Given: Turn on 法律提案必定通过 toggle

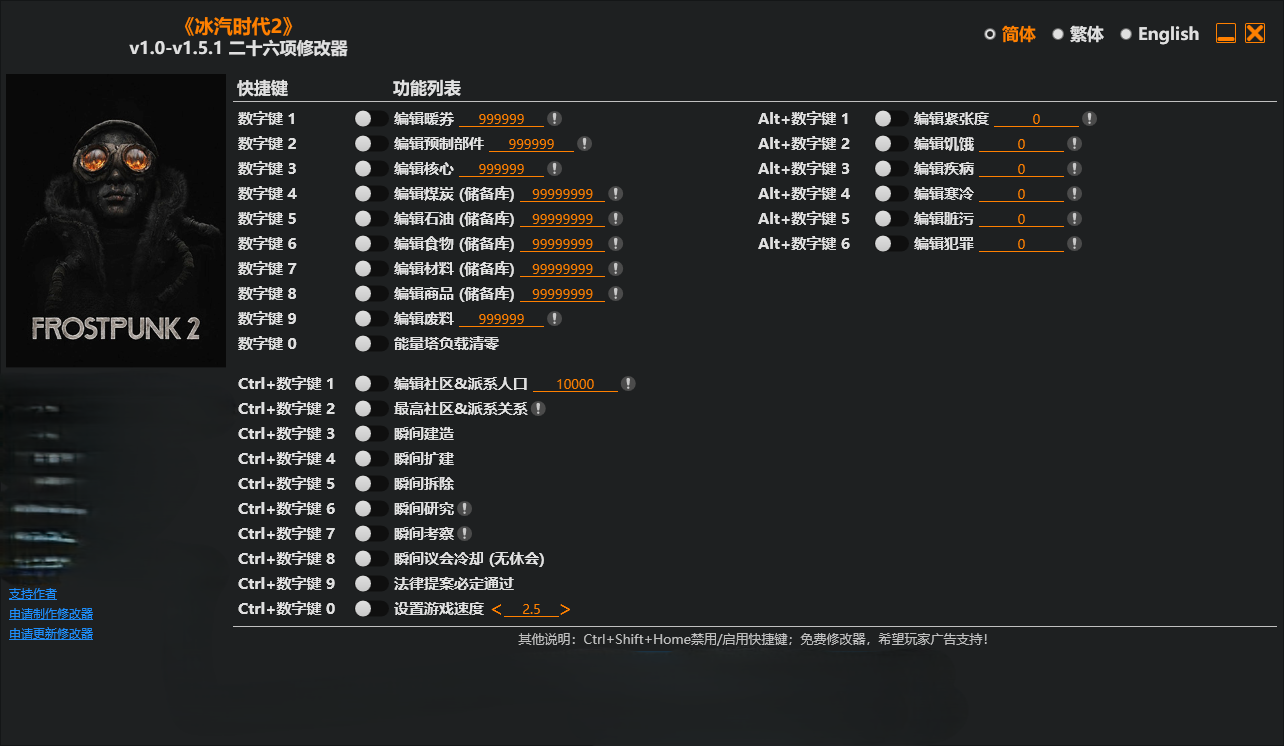Looking at the screenshot, I should [x=371, y=584].
